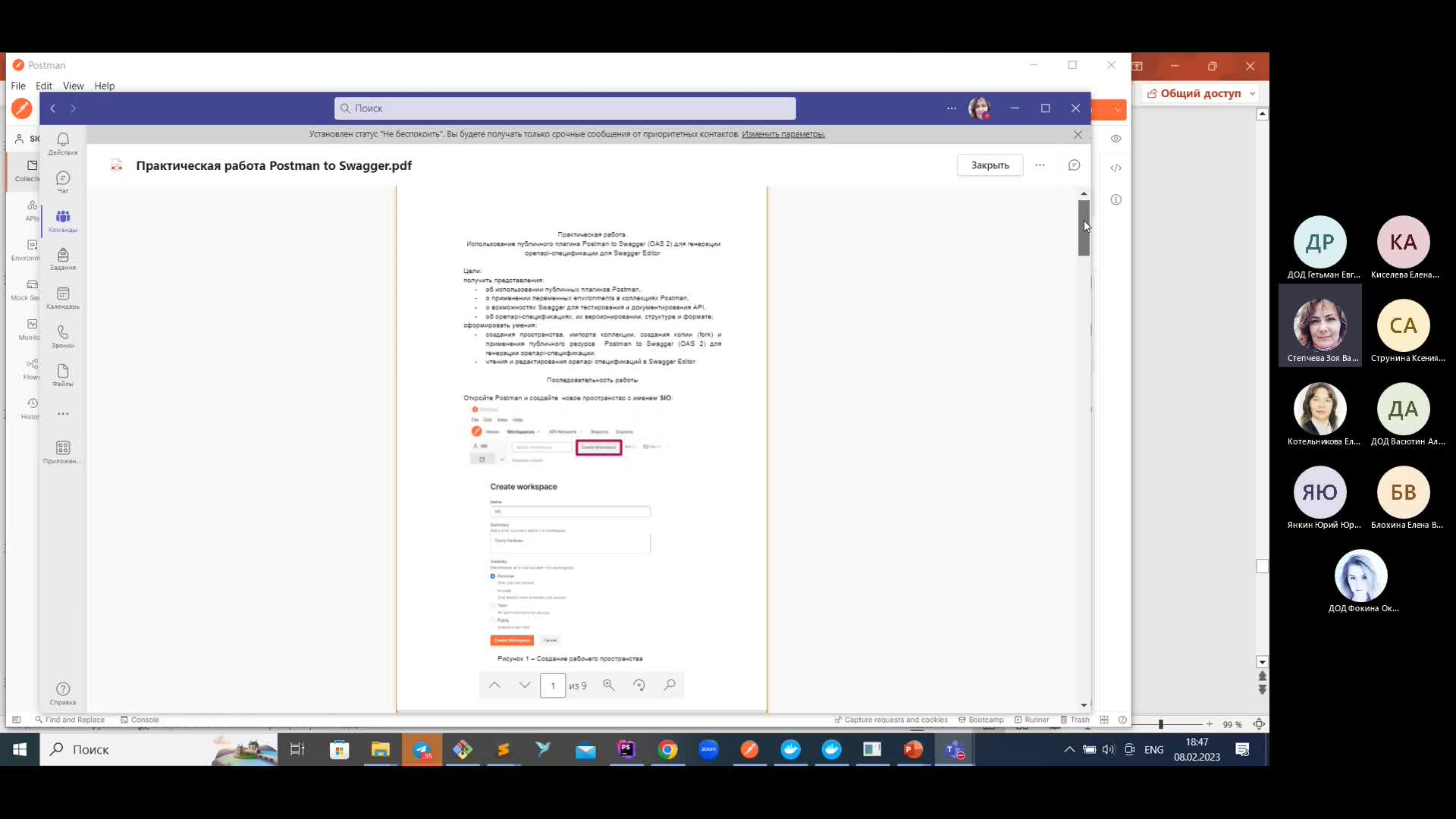The image size is (1456, 819).
Task: Click fit slide to window icon in PowerPoint
Action: (1259, 724)
